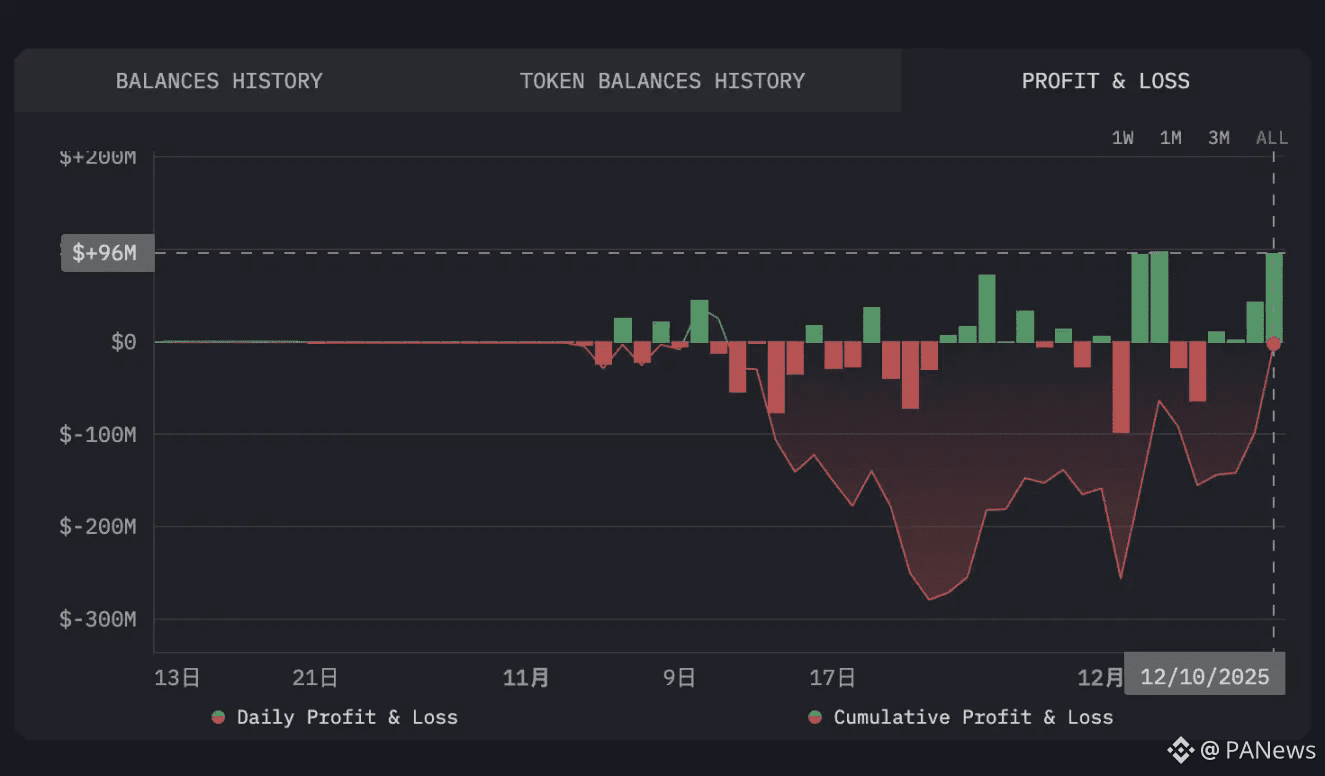Click the 17日 date label on the x-axis
Image resolution: width=1325 pixels, height=776 pixels.
pos(832,679)
